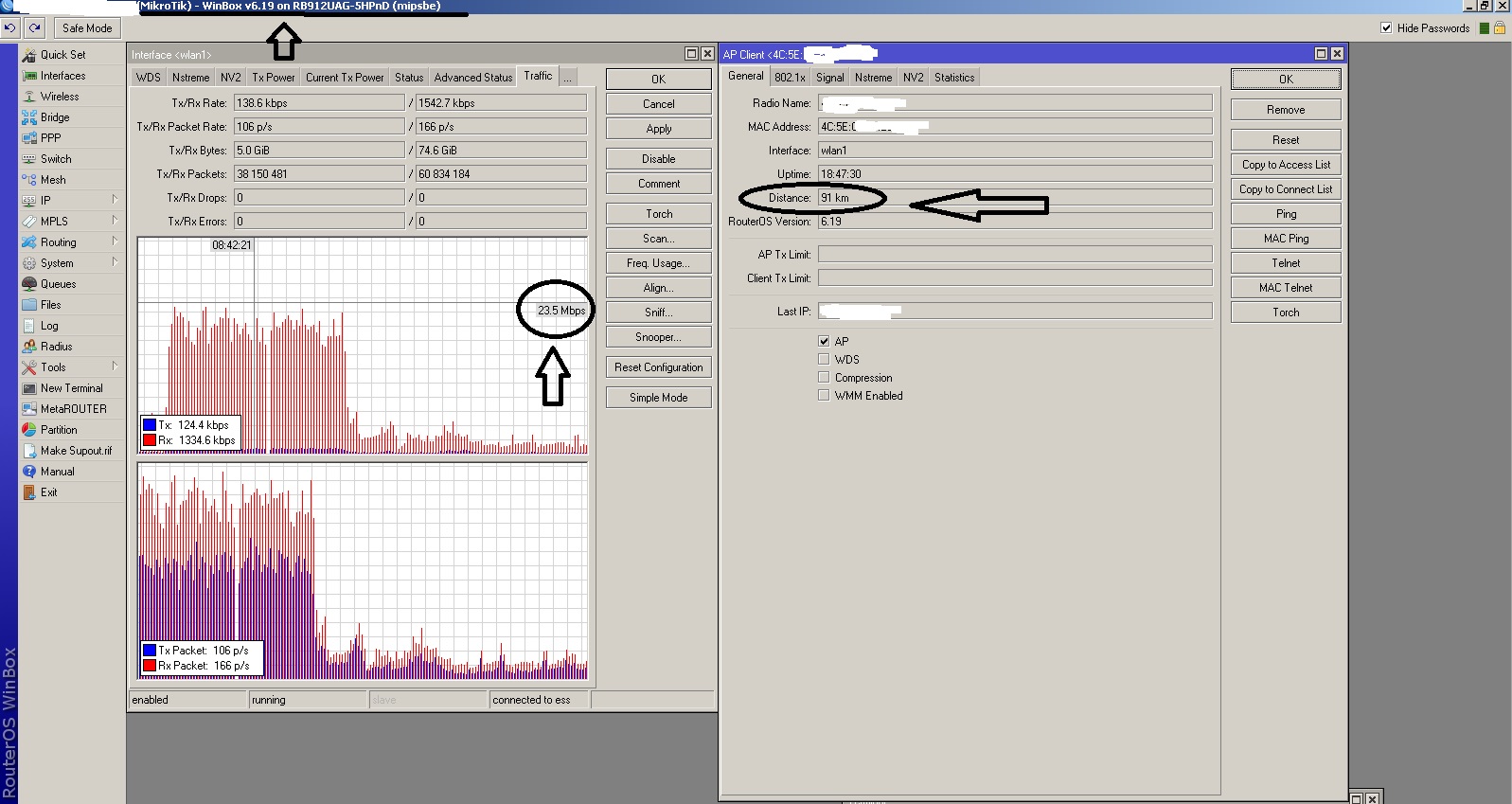Open the Bridge menu icon
The height and width of the screenshot is (804, 1512).
tap(29, 117)
